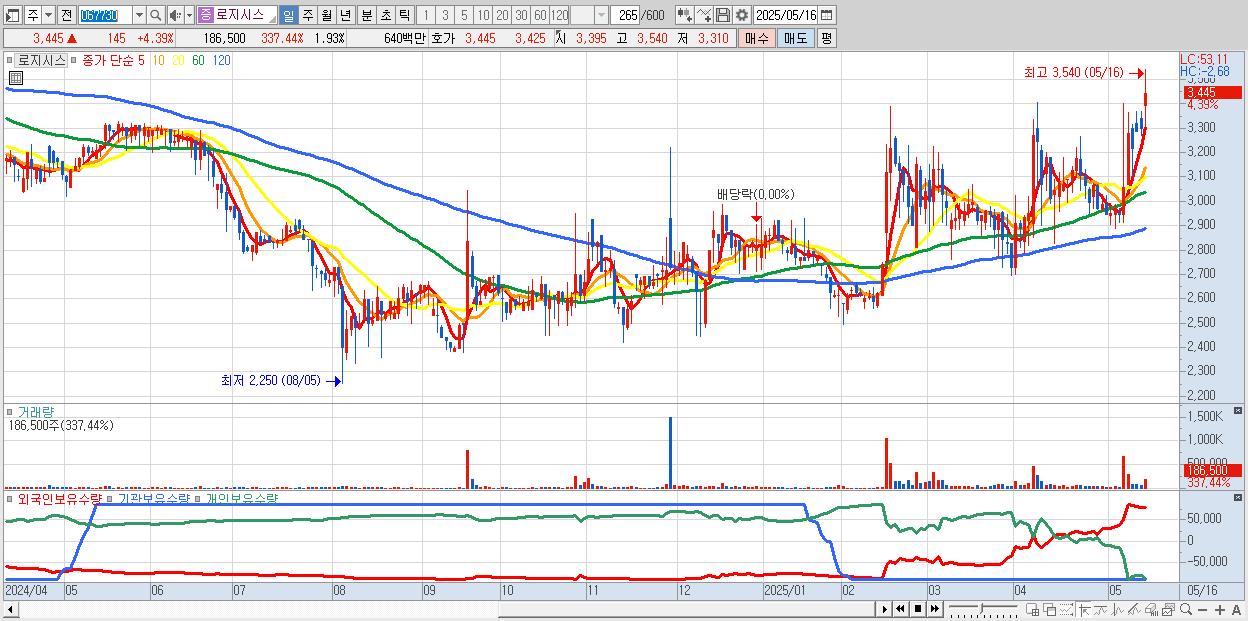
Task: Click the rewind double-arrow button
Action: [900, 609]
